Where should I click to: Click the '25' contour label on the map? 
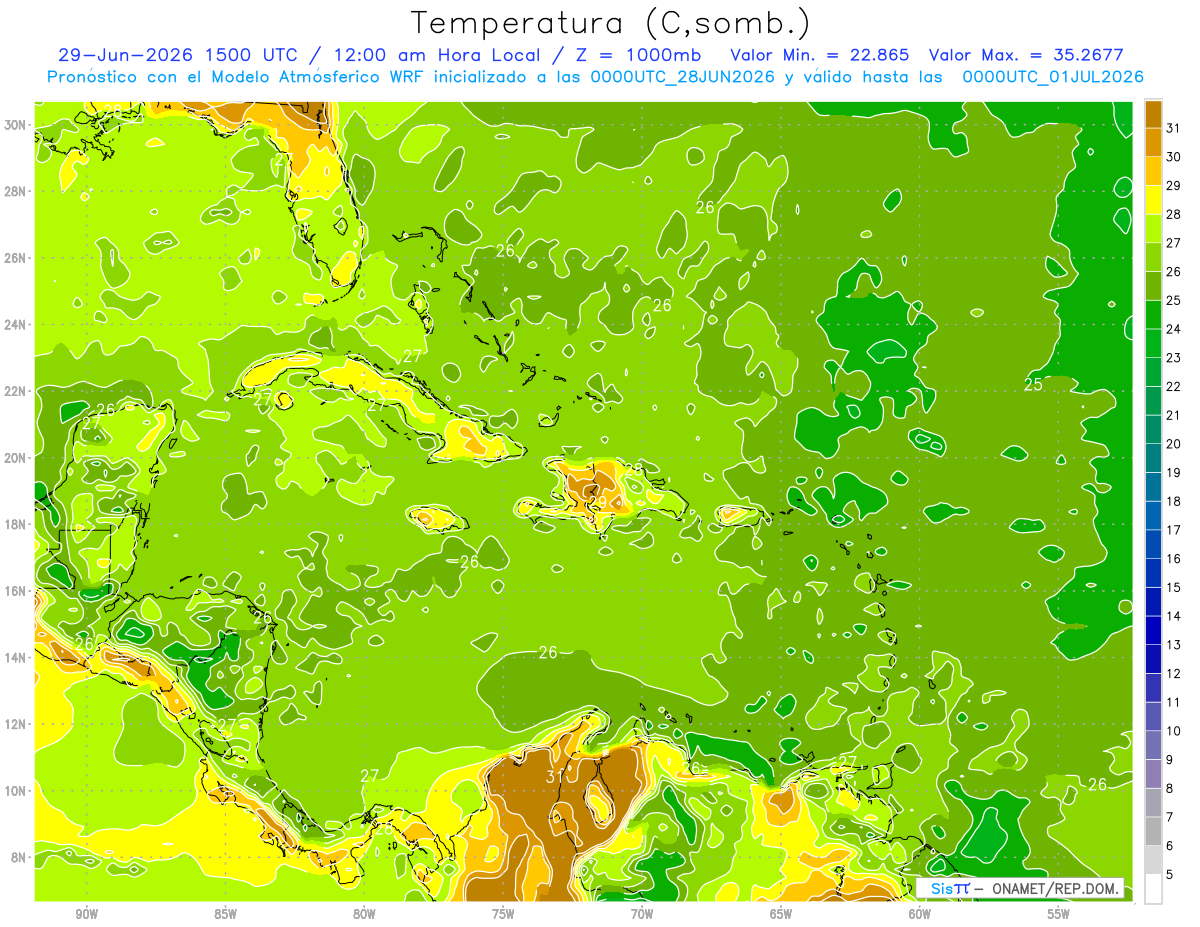click(1034, 384)
